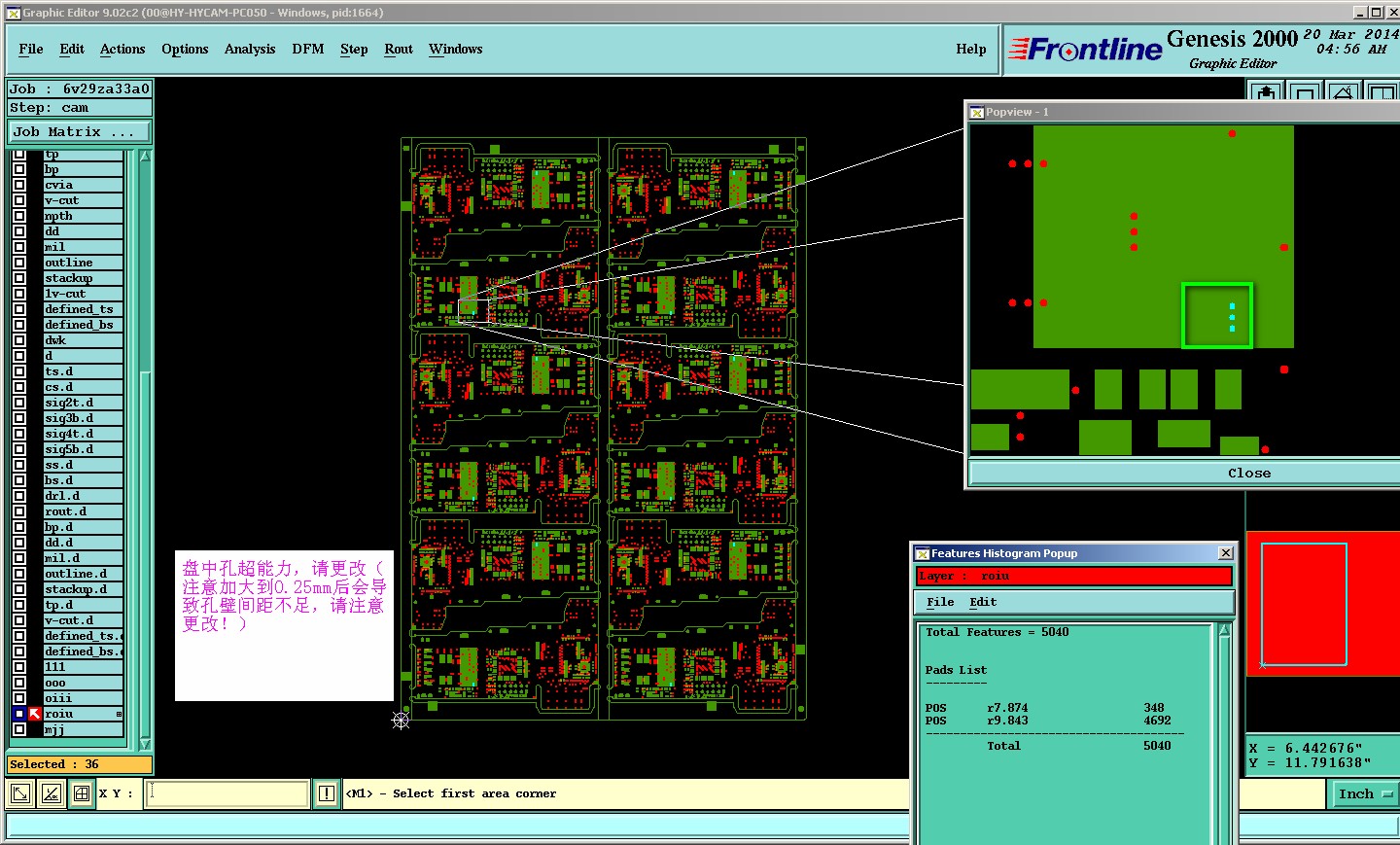1400x845 pixels.
Task: Open the Analysis menu
Action: click(250, 50)
